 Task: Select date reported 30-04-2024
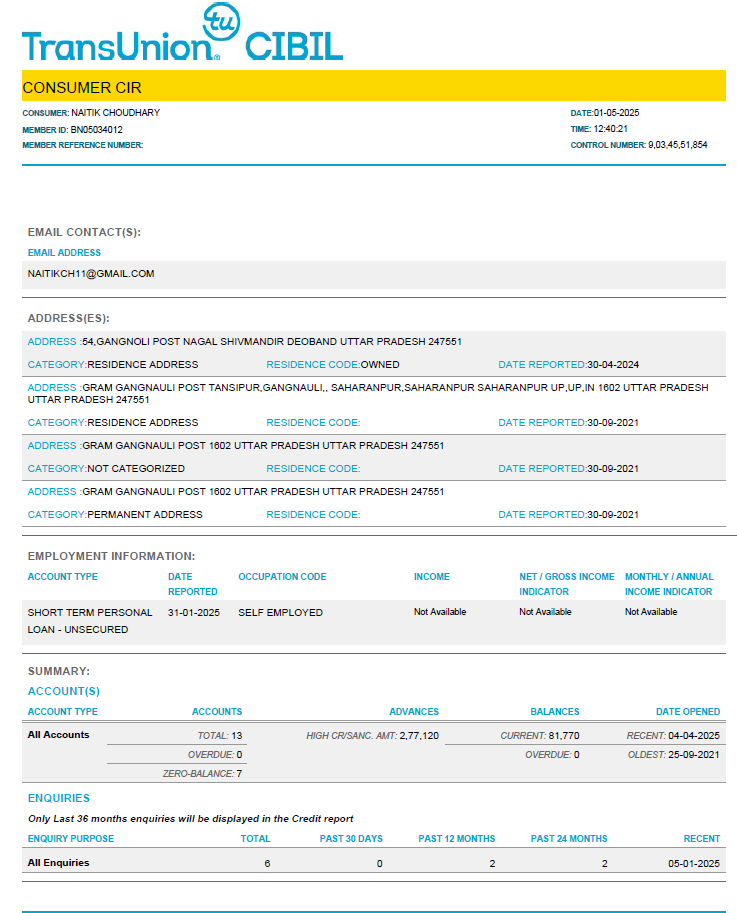coord(613,365)
